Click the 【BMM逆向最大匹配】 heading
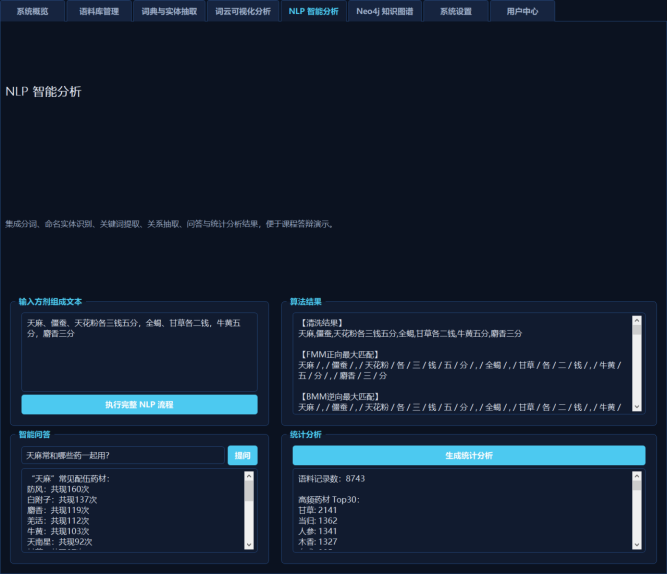Screen dimensions: 667x575 pos(339,396)
